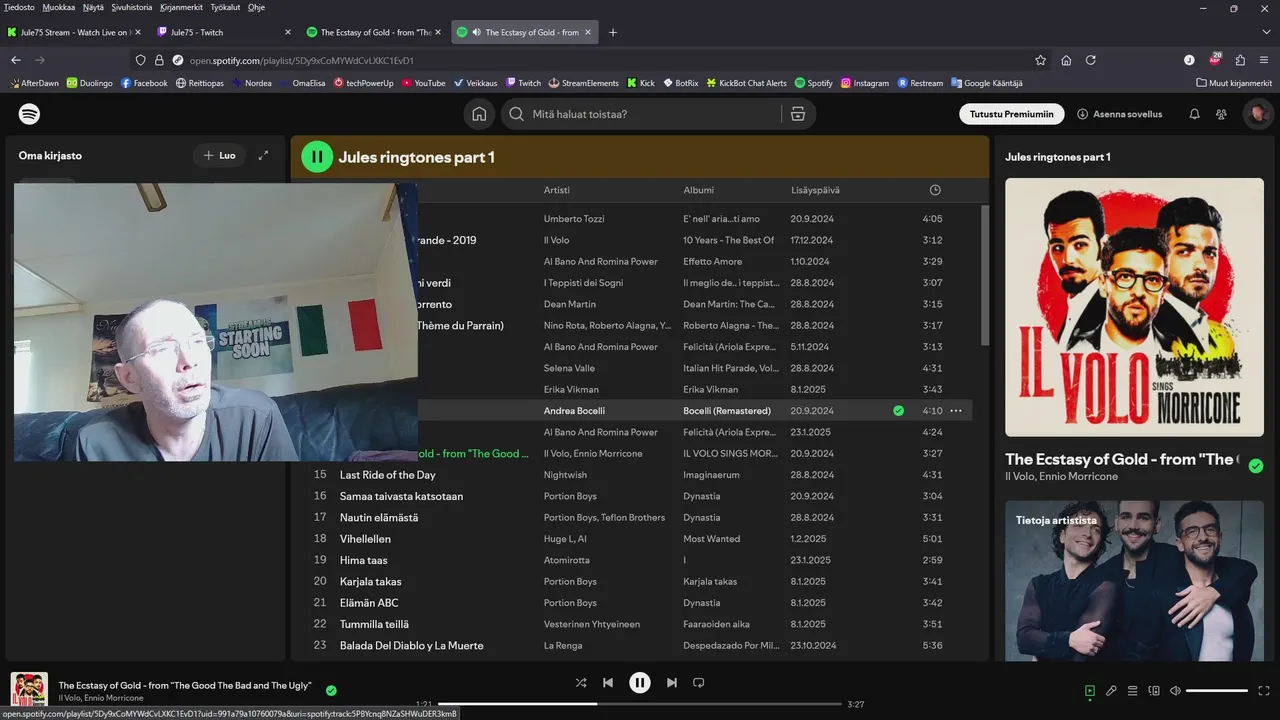Toggle saved check on Andrea Bocelli row

(x=898, y=411)
